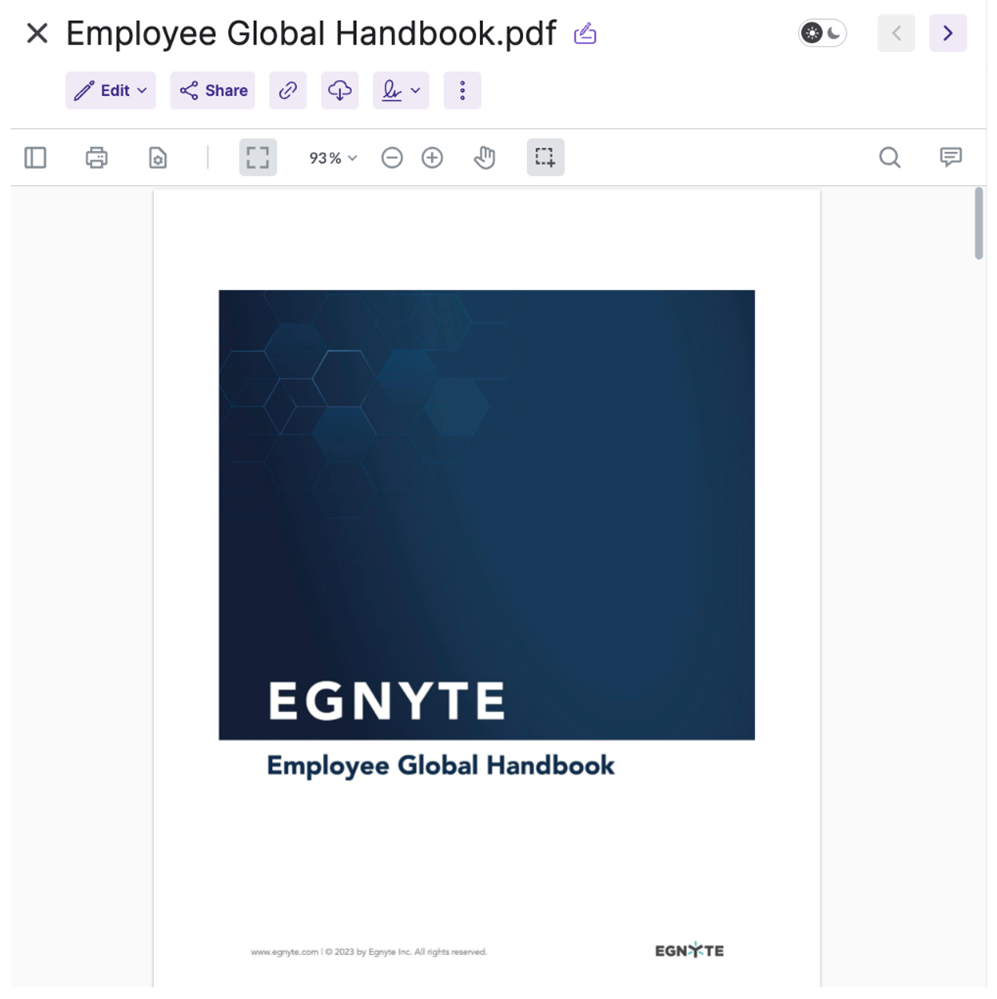Click the 'Employee Global Handbook.pdf' filename
Viewport: 997px width, 999px height.
[x=311, y=33]
